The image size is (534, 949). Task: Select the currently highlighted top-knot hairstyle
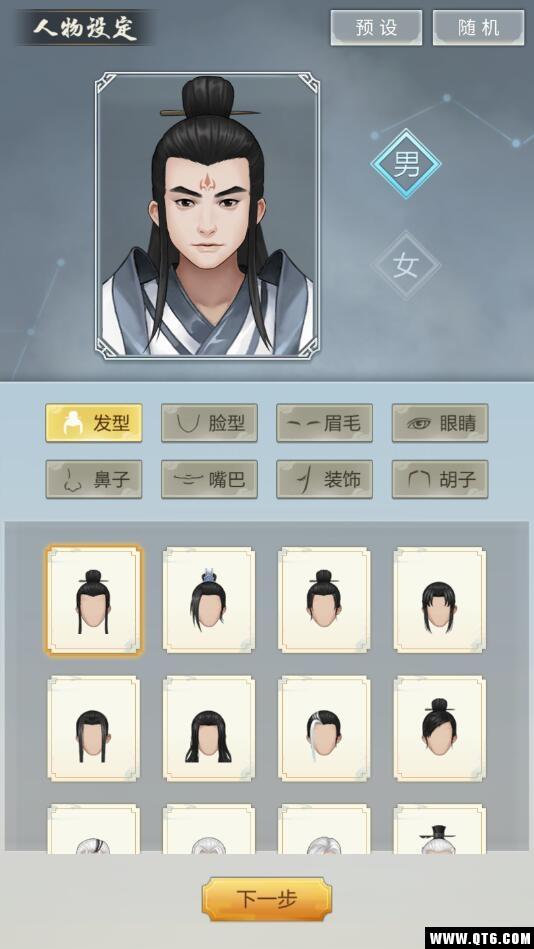pyautogui.click(x=94, y=600)
